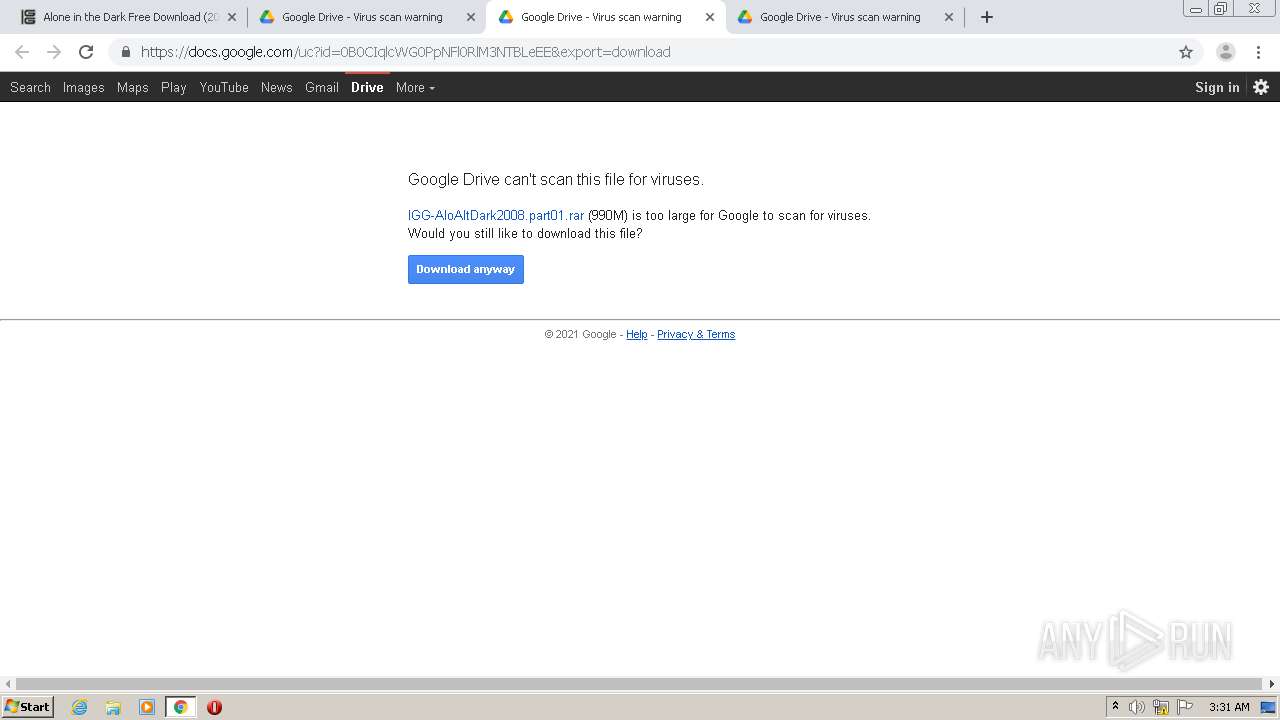Click the horizontal scrollbar track
This screenshot has width=1280, height=720.
pyautogui.click(x=640, y=684)
